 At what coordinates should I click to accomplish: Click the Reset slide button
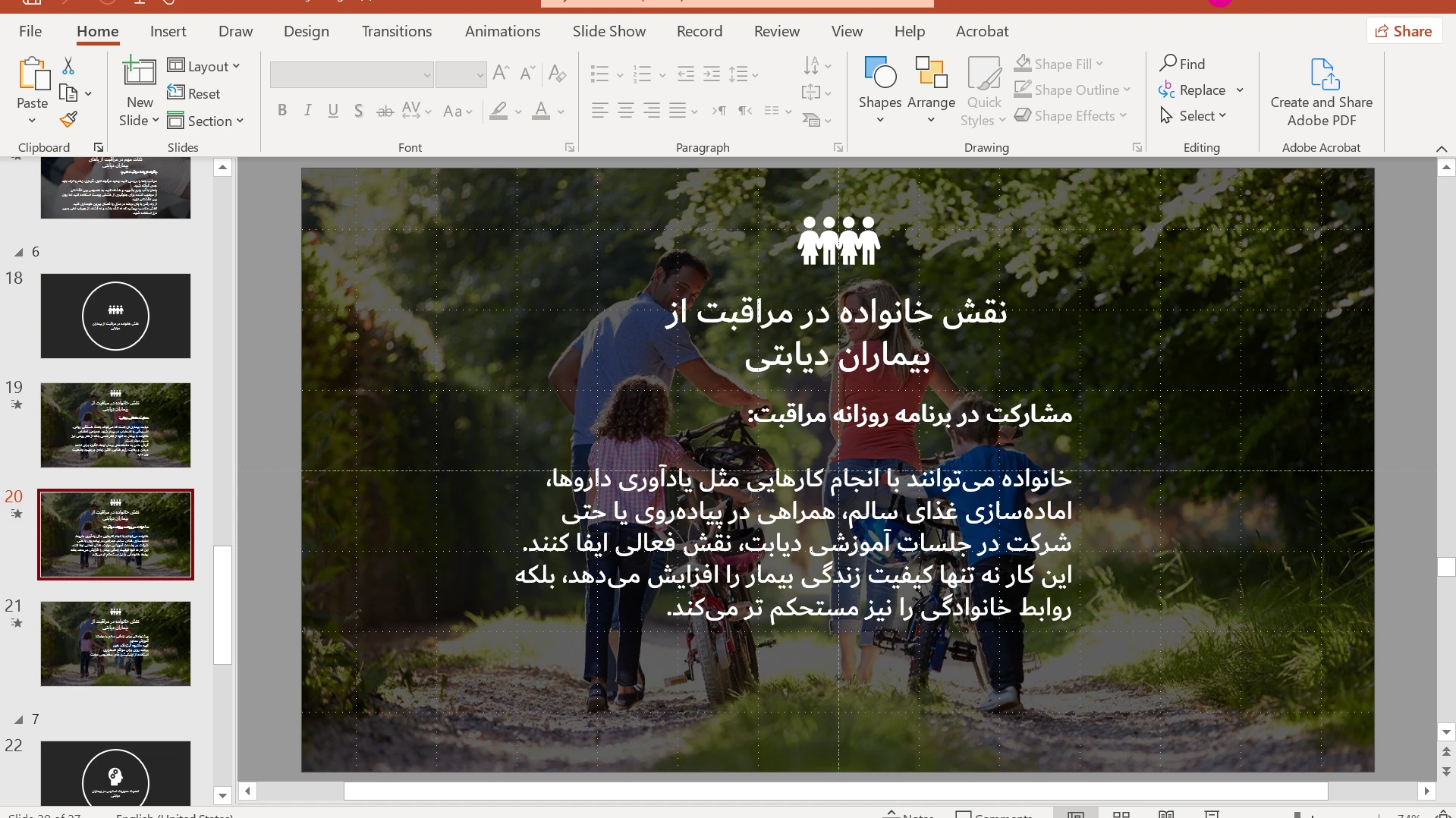pyautogui.click(x=194, y=93)
